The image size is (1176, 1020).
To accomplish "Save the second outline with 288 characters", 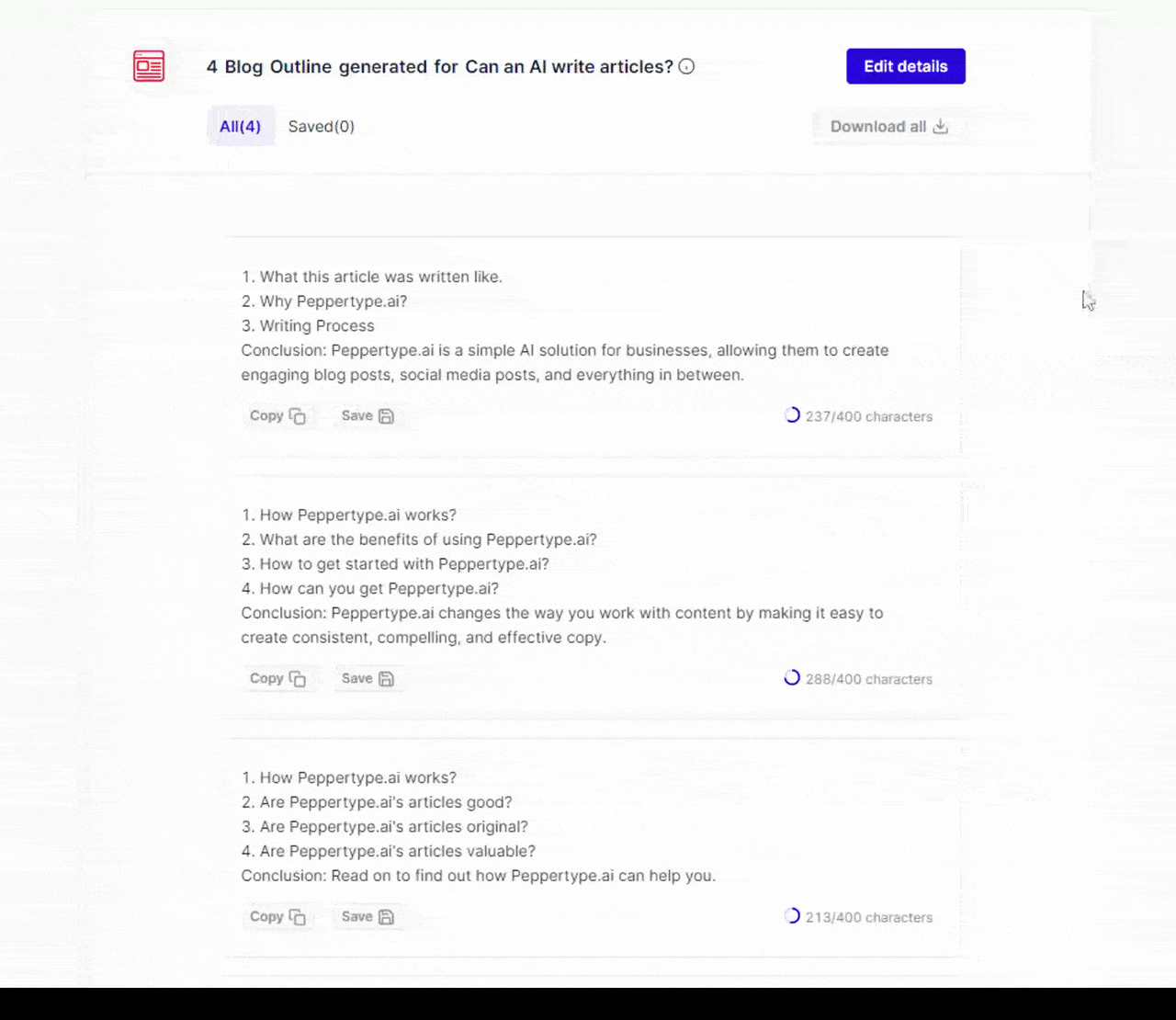I will click(367, 678).
